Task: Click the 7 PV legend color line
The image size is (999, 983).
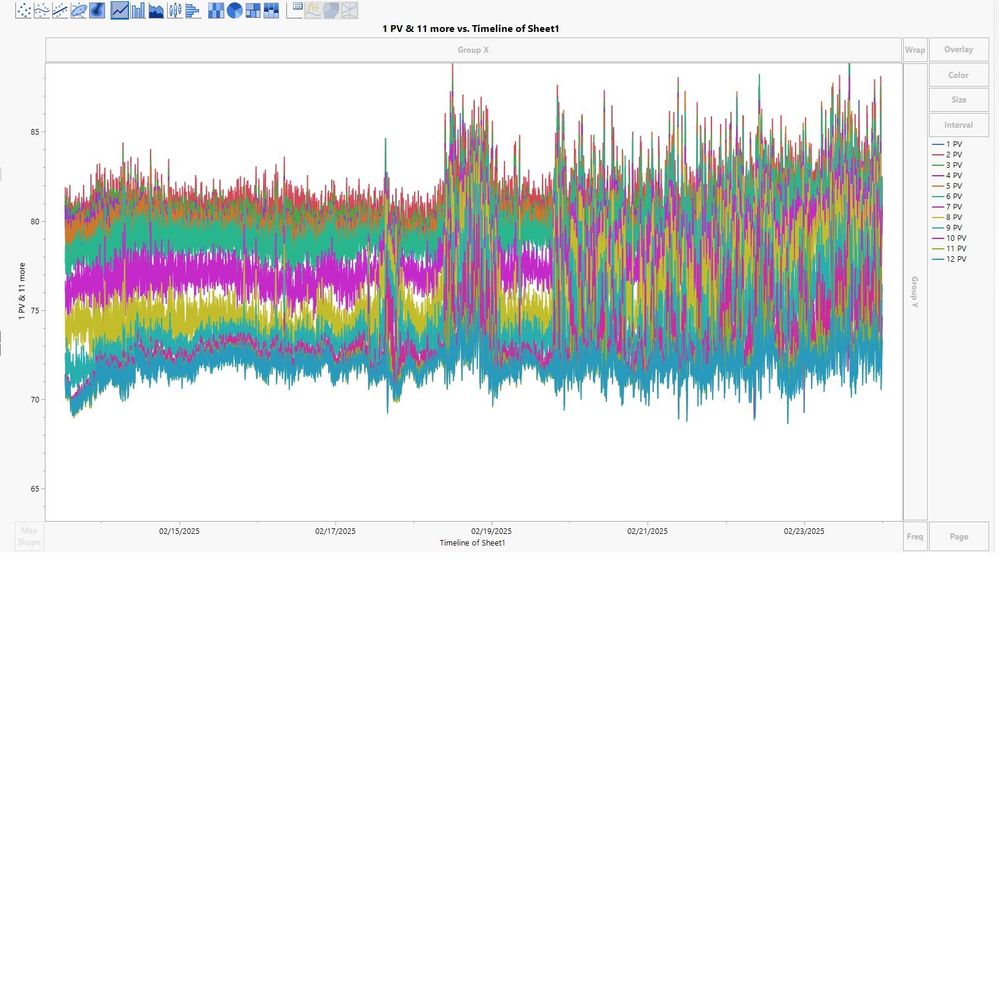Action: tap(937, 207)
